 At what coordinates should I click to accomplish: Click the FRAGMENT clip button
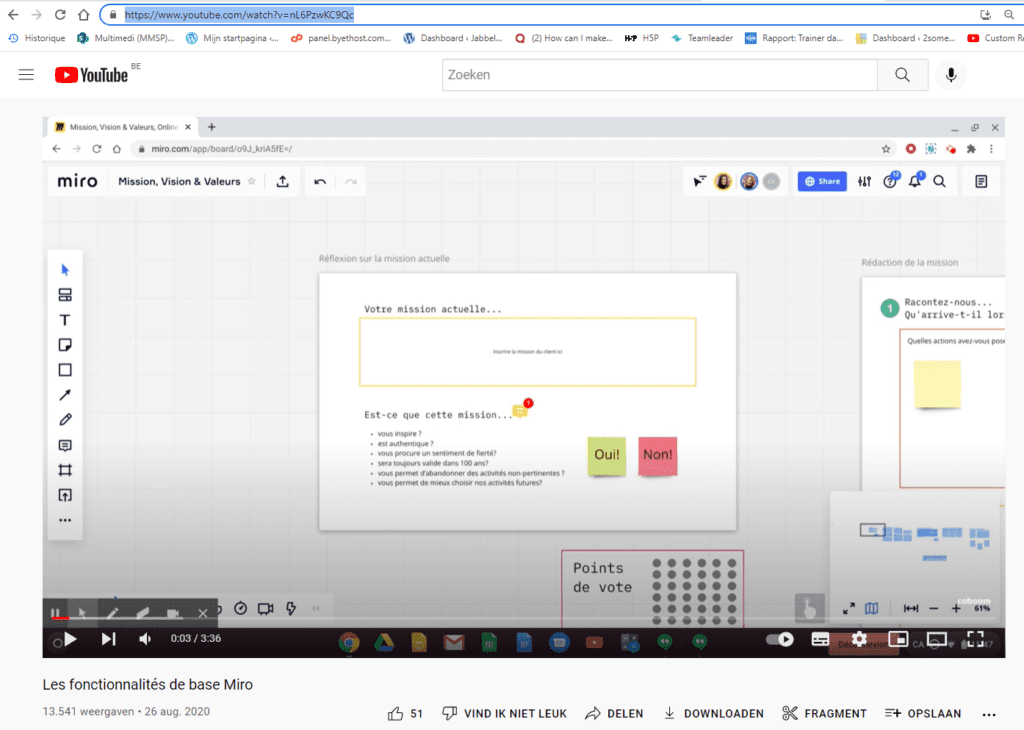[x=824, y=714]
